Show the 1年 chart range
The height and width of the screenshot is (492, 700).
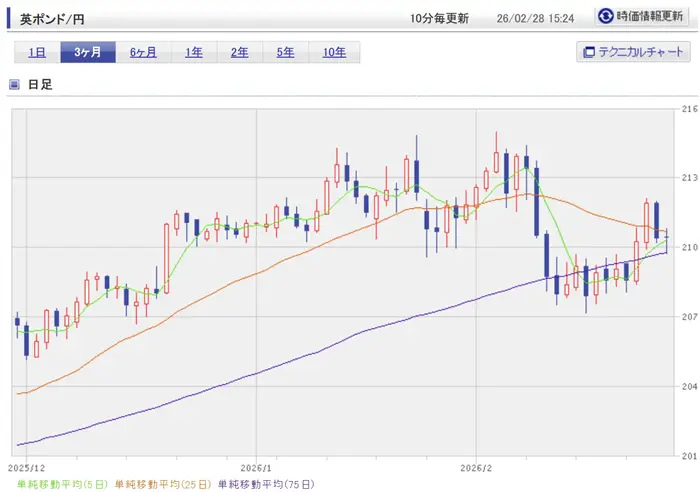click(x=193, y=52)
